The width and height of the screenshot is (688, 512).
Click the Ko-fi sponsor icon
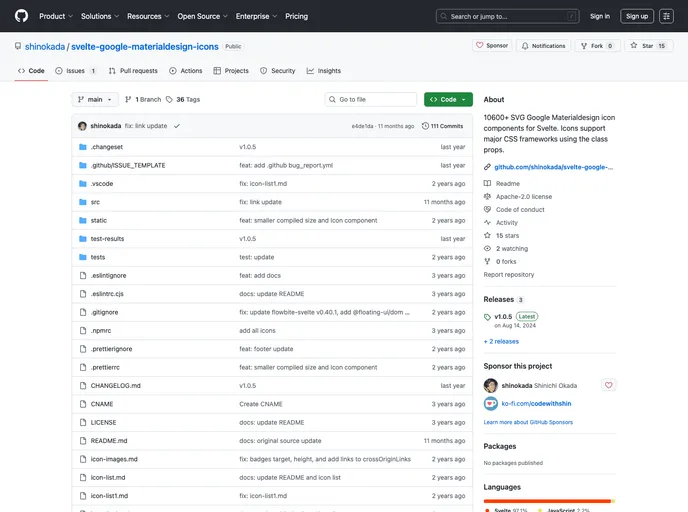(x=490, y=404)
